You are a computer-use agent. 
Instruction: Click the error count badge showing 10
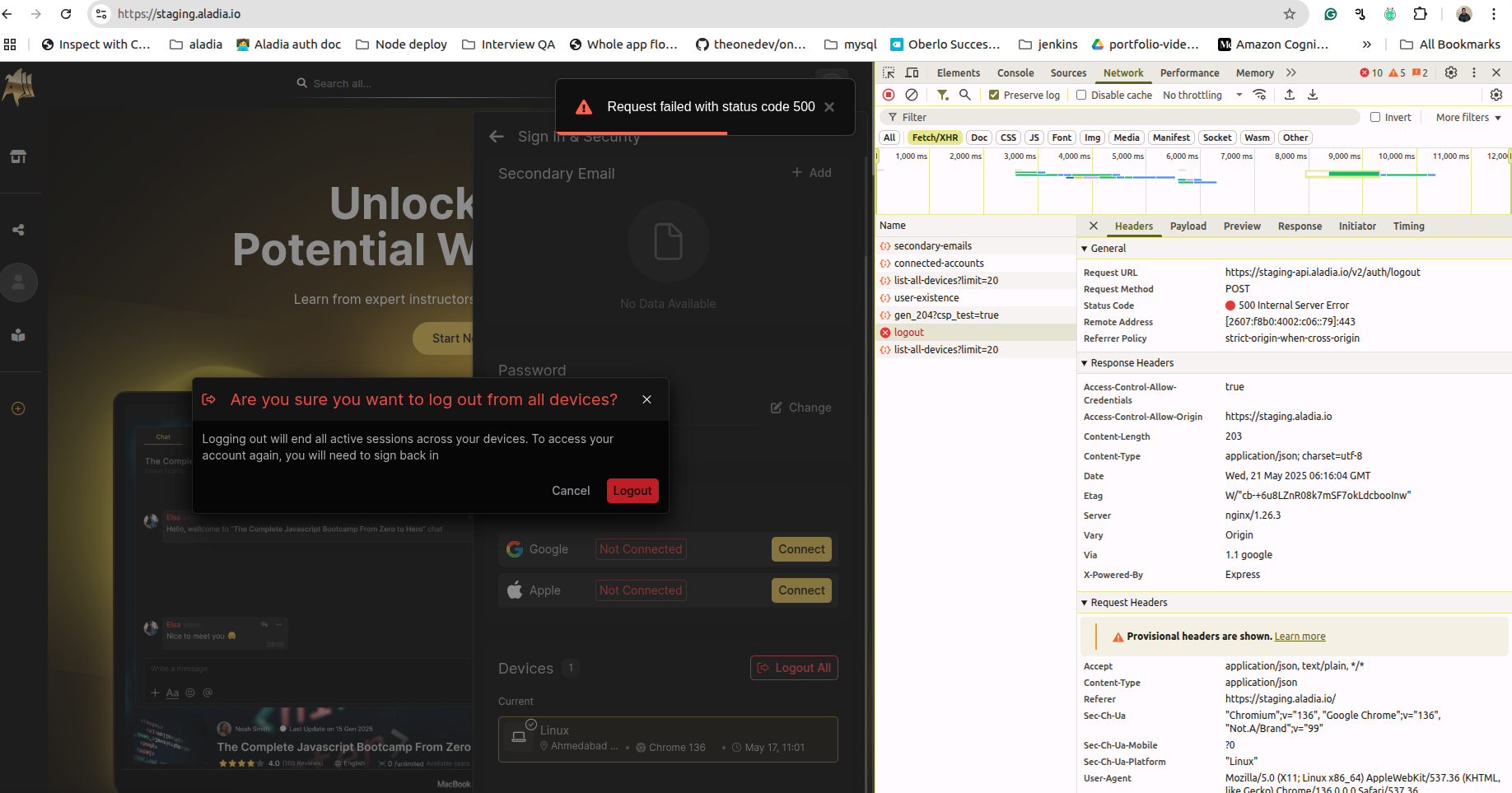pos(1371,72)
